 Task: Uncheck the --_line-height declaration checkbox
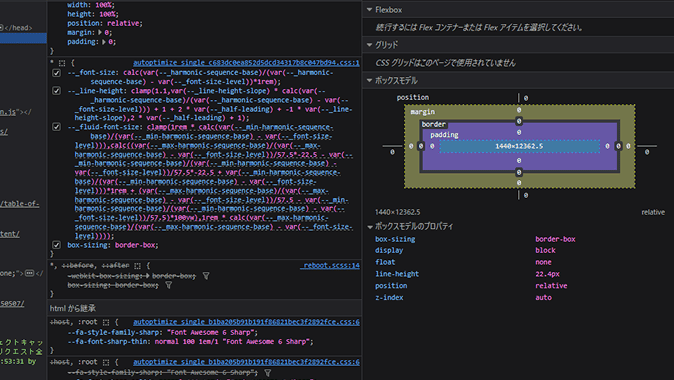tap(56, 91)
